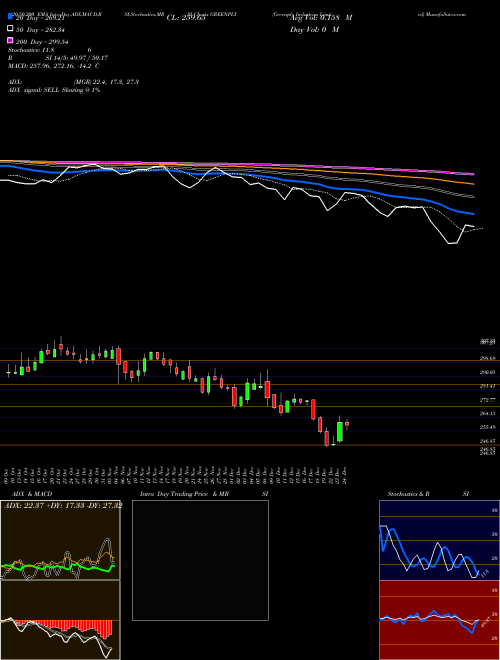This screenshot has width=500, height=660.
Task: Click the 272.77 price axis label
Action: click(x=488, y=400)
